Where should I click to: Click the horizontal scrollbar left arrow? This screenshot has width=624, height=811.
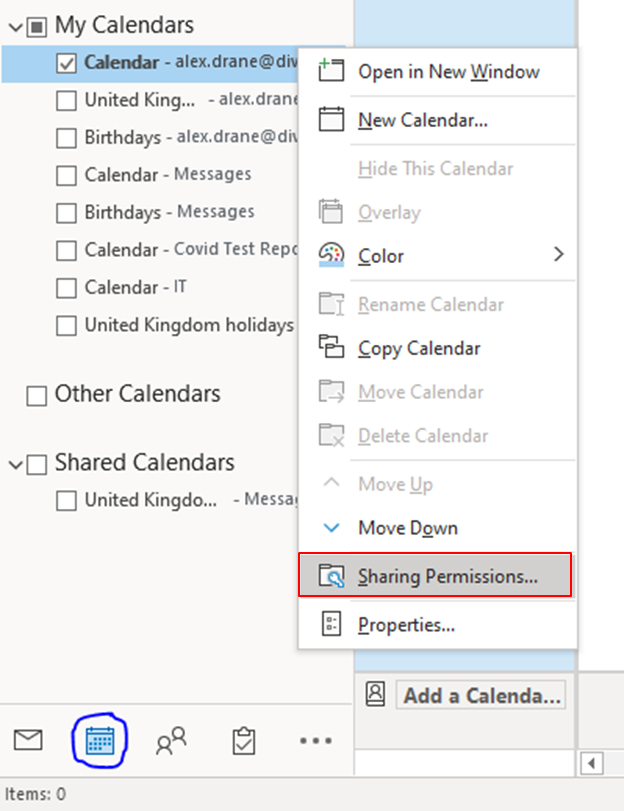593,764
